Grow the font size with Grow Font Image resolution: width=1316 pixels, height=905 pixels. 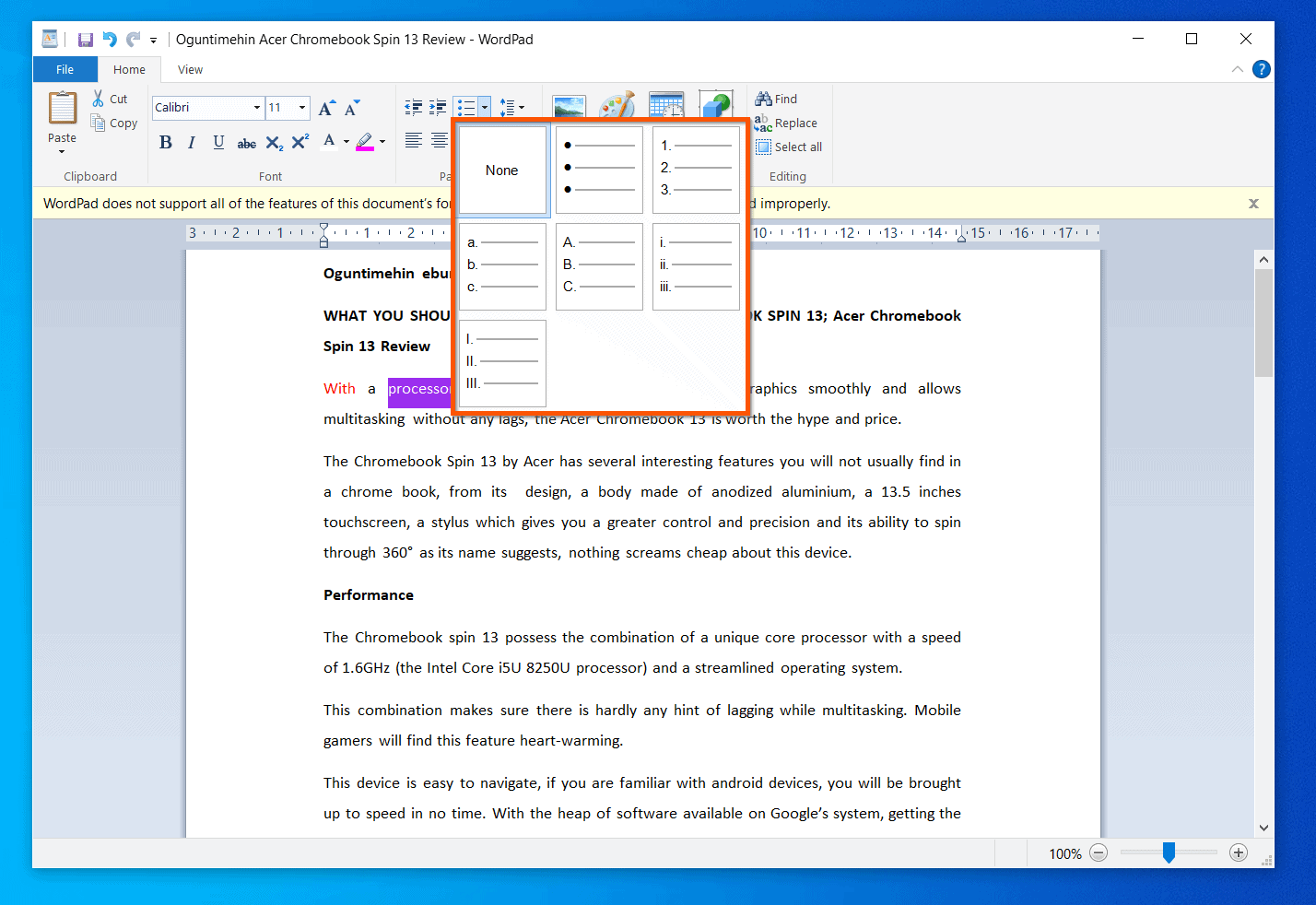[325, 107]
